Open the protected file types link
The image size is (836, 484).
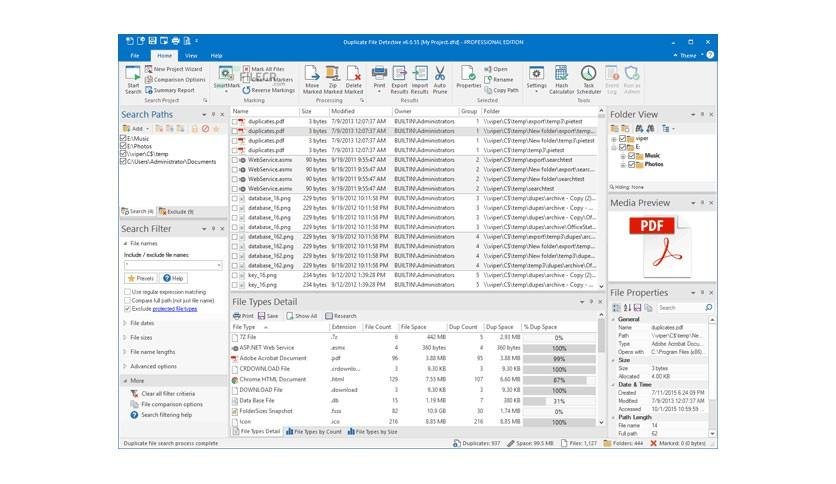[x=175, y=309]
